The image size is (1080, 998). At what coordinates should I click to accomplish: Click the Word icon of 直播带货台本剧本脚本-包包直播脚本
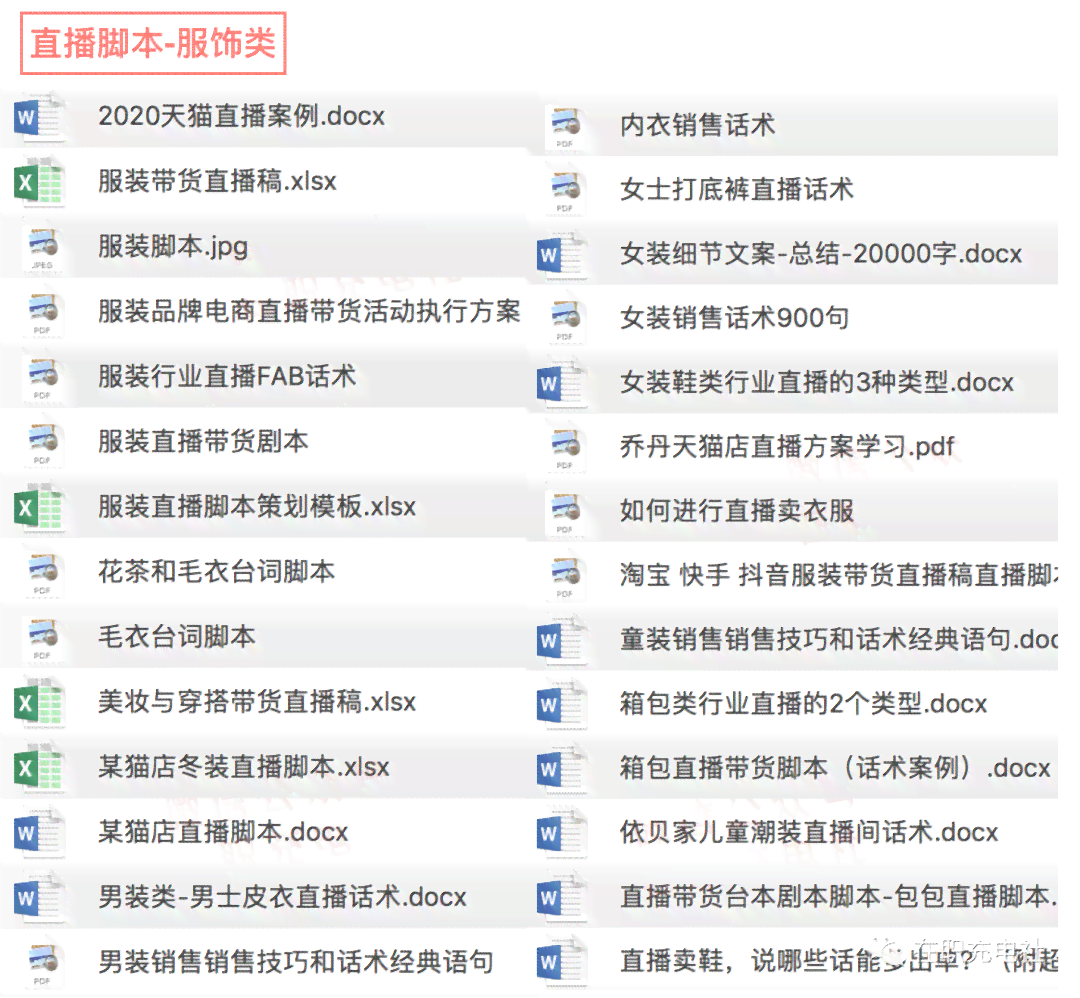pyautogui.click(x=563, y=898)
